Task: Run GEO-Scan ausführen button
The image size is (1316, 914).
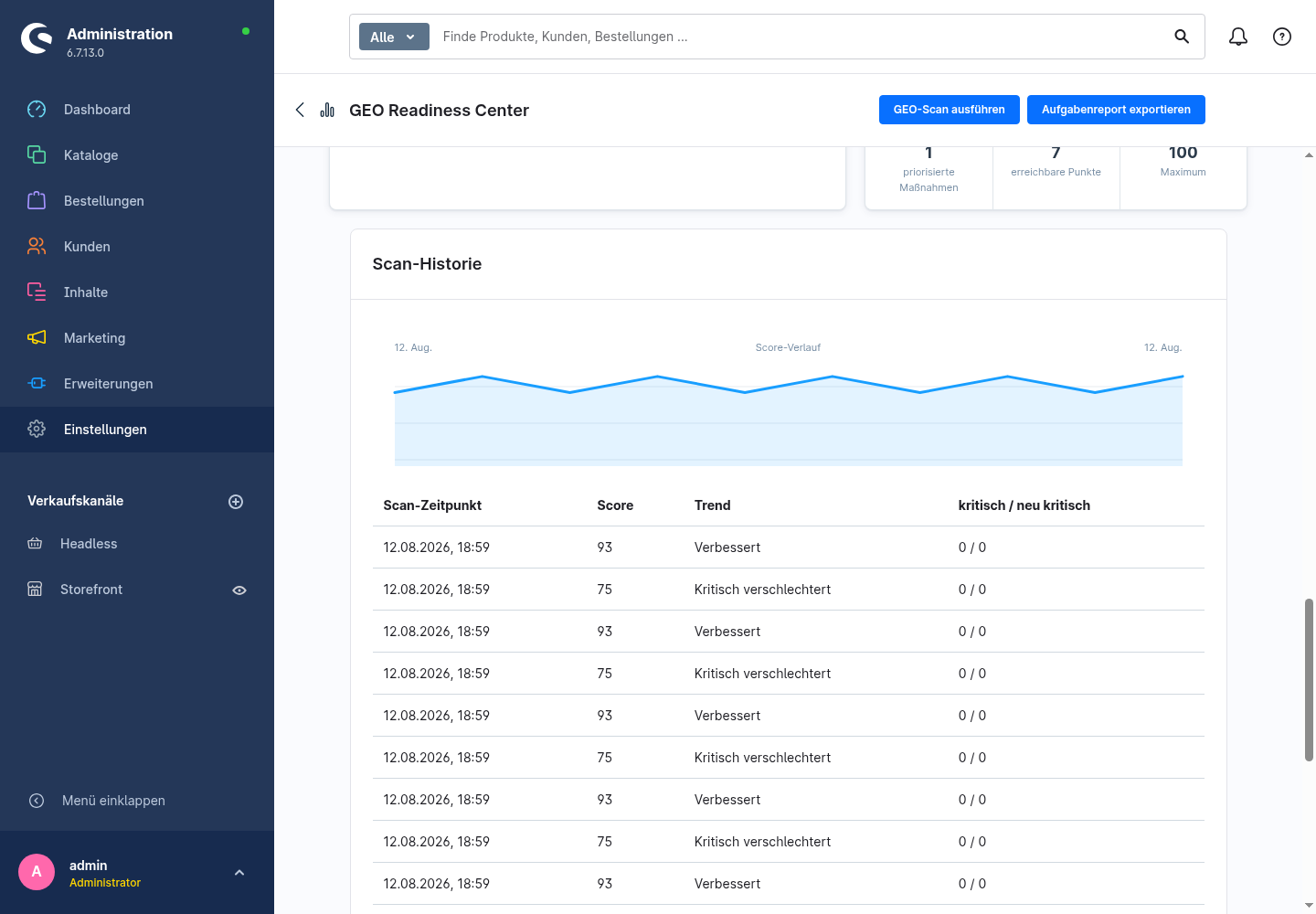Action: pyautogui.click(x=950, y=110)
